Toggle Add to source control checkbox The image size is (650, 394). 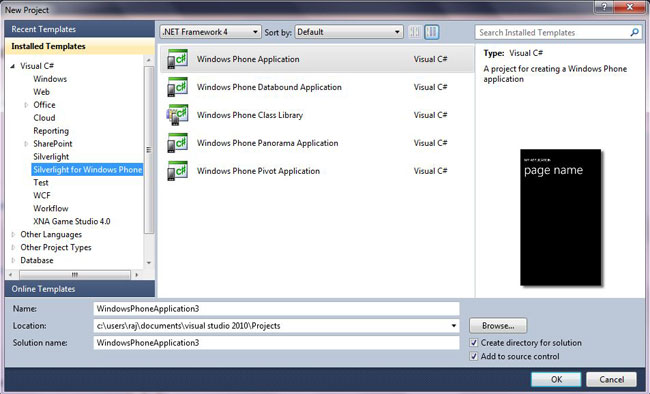click(474, 356)
